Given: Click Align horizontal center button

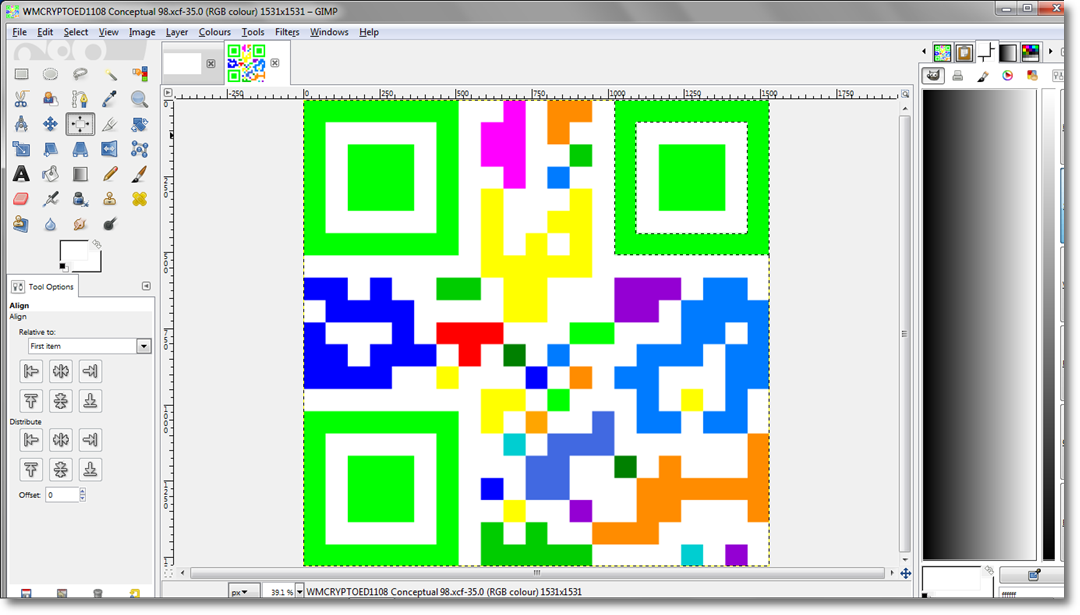Looking at the screenshot, I should [61, 371].
